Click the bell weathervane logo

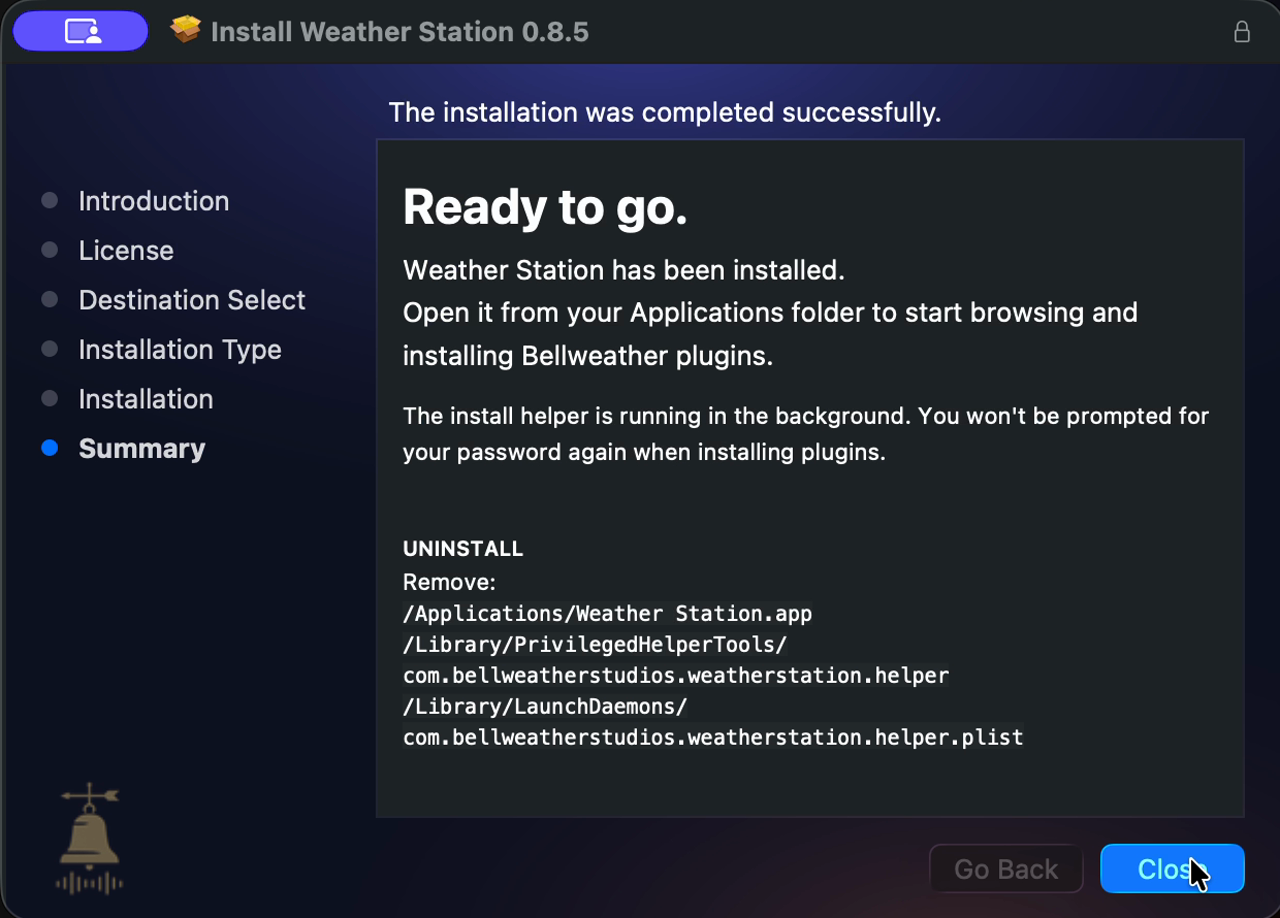pos(89,837)
